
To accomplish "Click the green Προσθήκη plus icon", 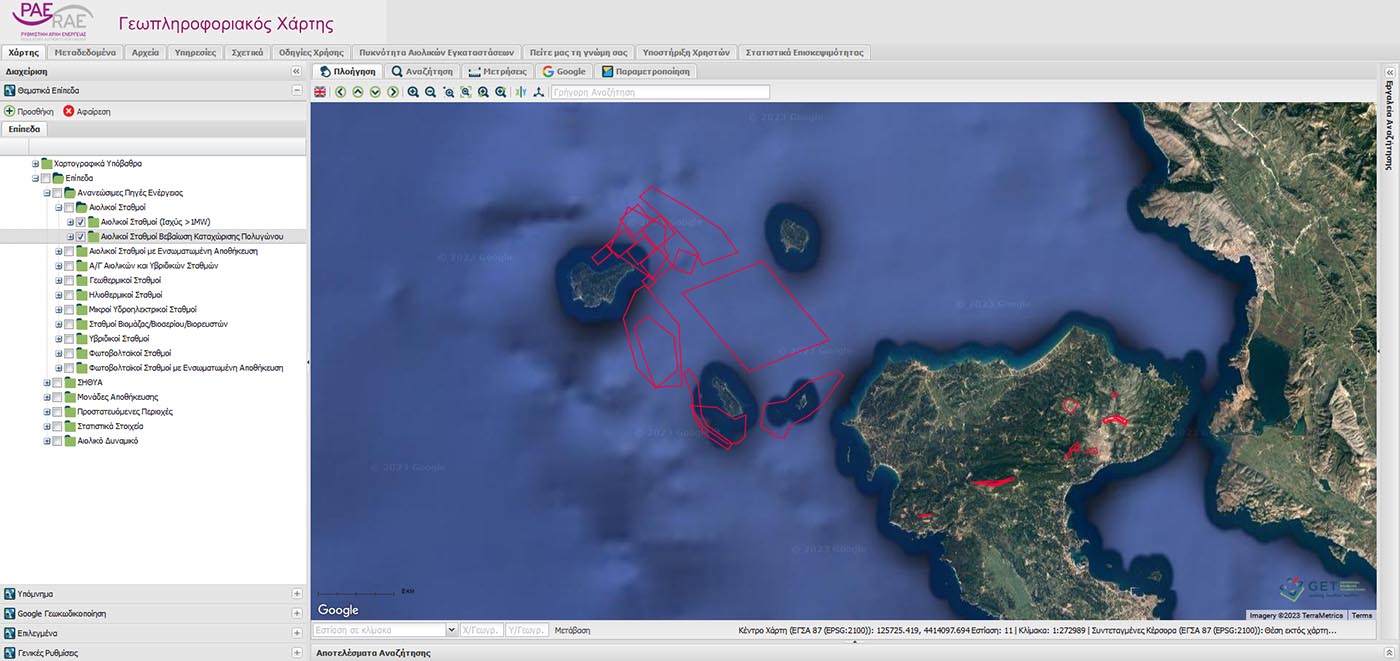I will point(10,111).
